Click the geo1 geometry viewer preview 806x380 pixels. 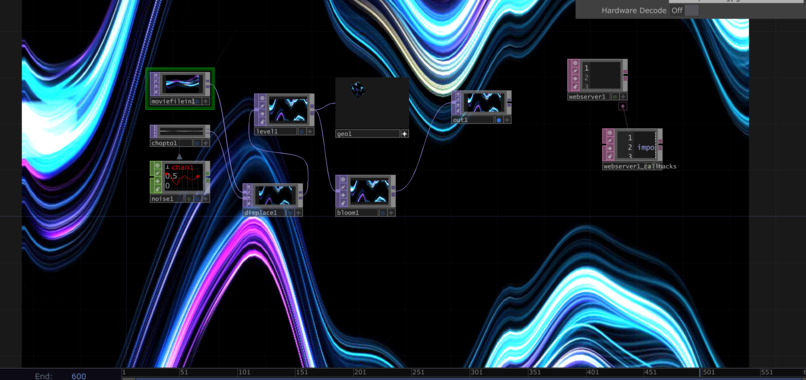pos(372,103)
